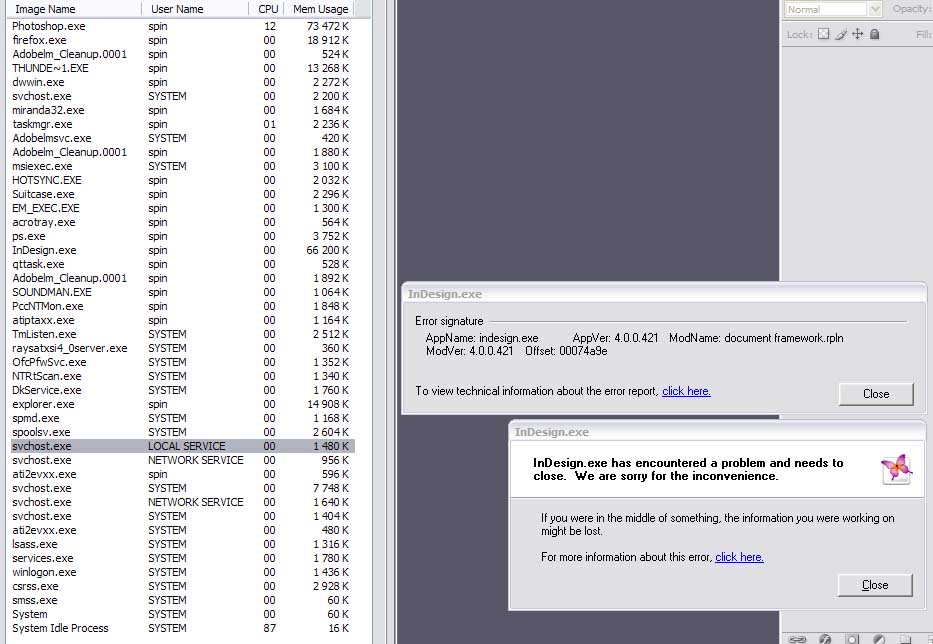Select csrss.exe process row
Viewport: 933px width, 644px height.
(x=183, y=586)
